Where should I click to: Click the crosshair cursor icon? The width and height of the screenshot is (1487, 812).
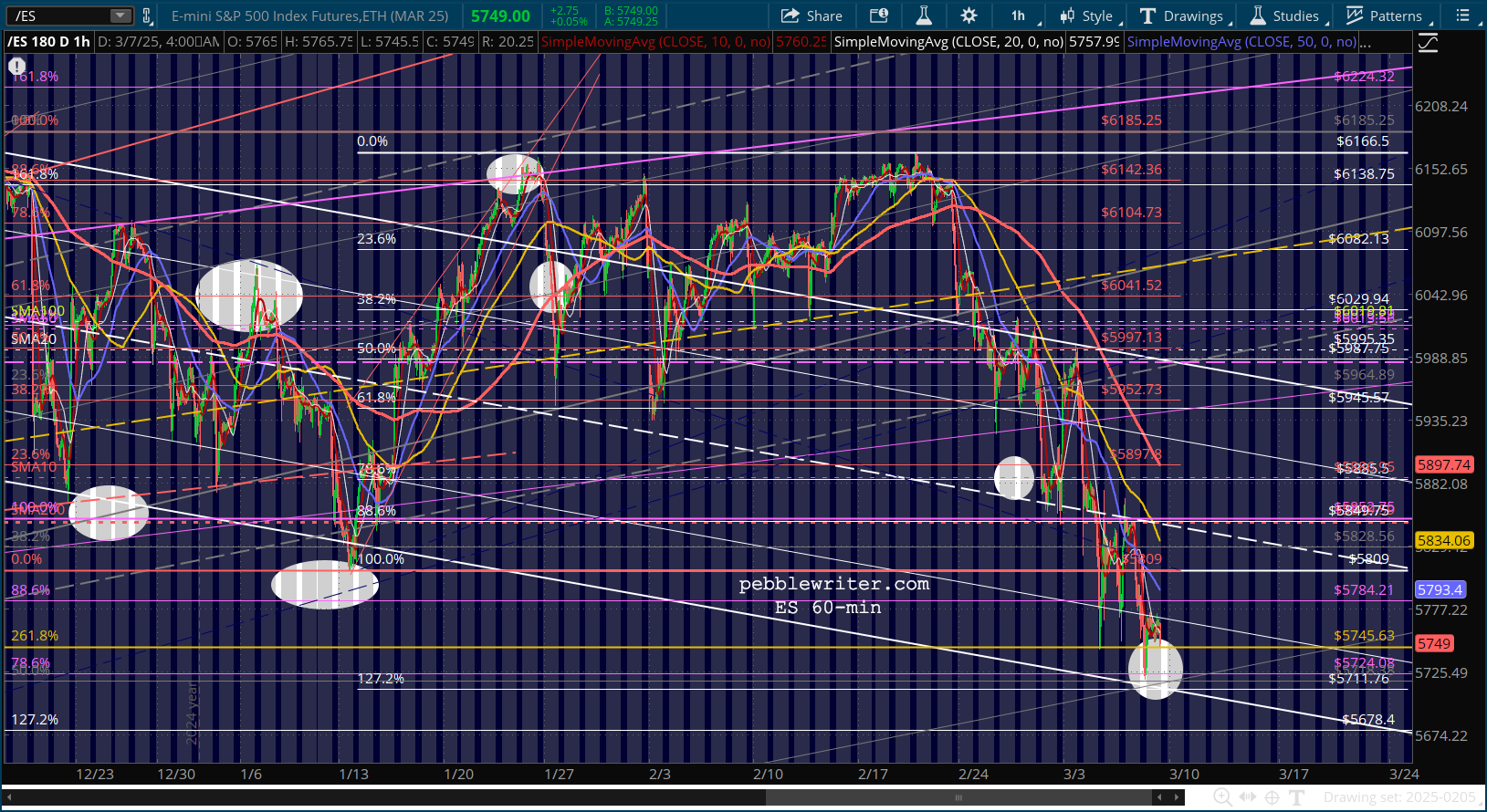coord(1272,797)
